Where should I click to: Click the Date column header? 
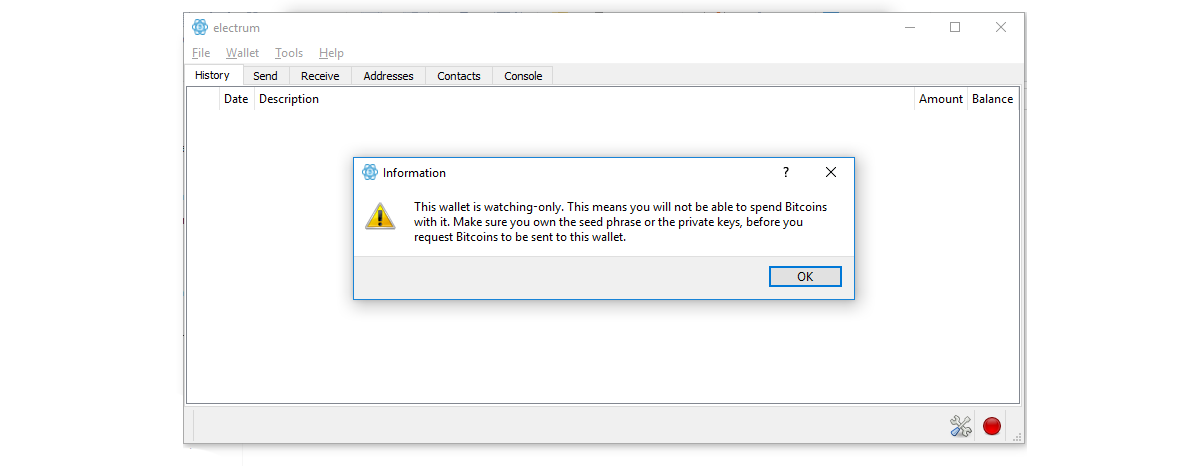tap(237, 99)
